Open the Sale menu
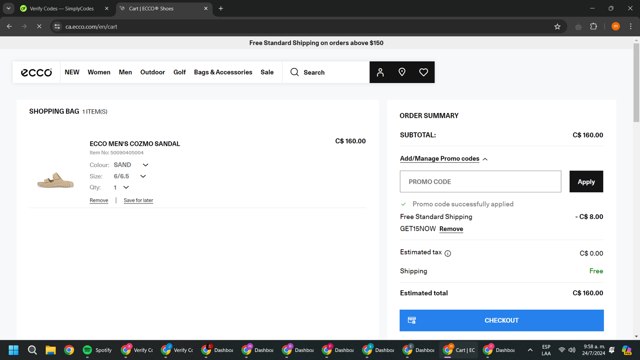 [x=267, y=72]
